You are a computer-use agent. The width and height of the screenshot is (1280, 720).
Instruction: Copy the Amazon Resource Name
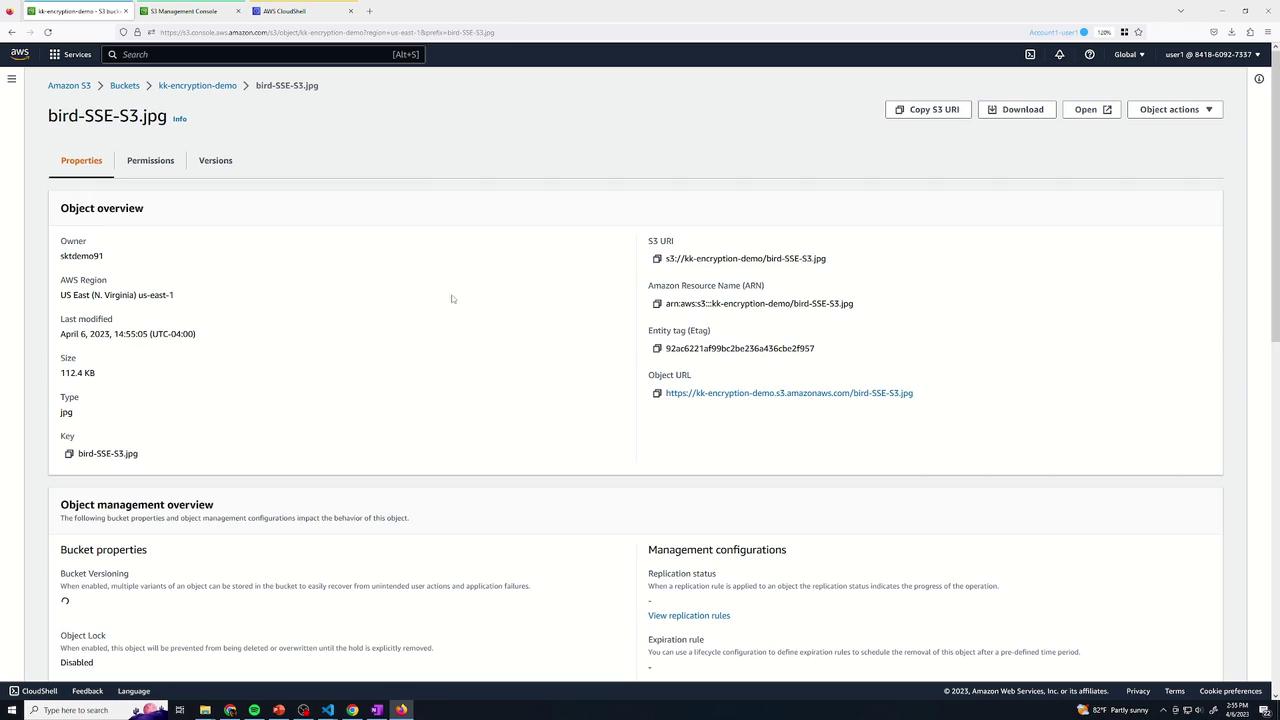pos(657,304)
